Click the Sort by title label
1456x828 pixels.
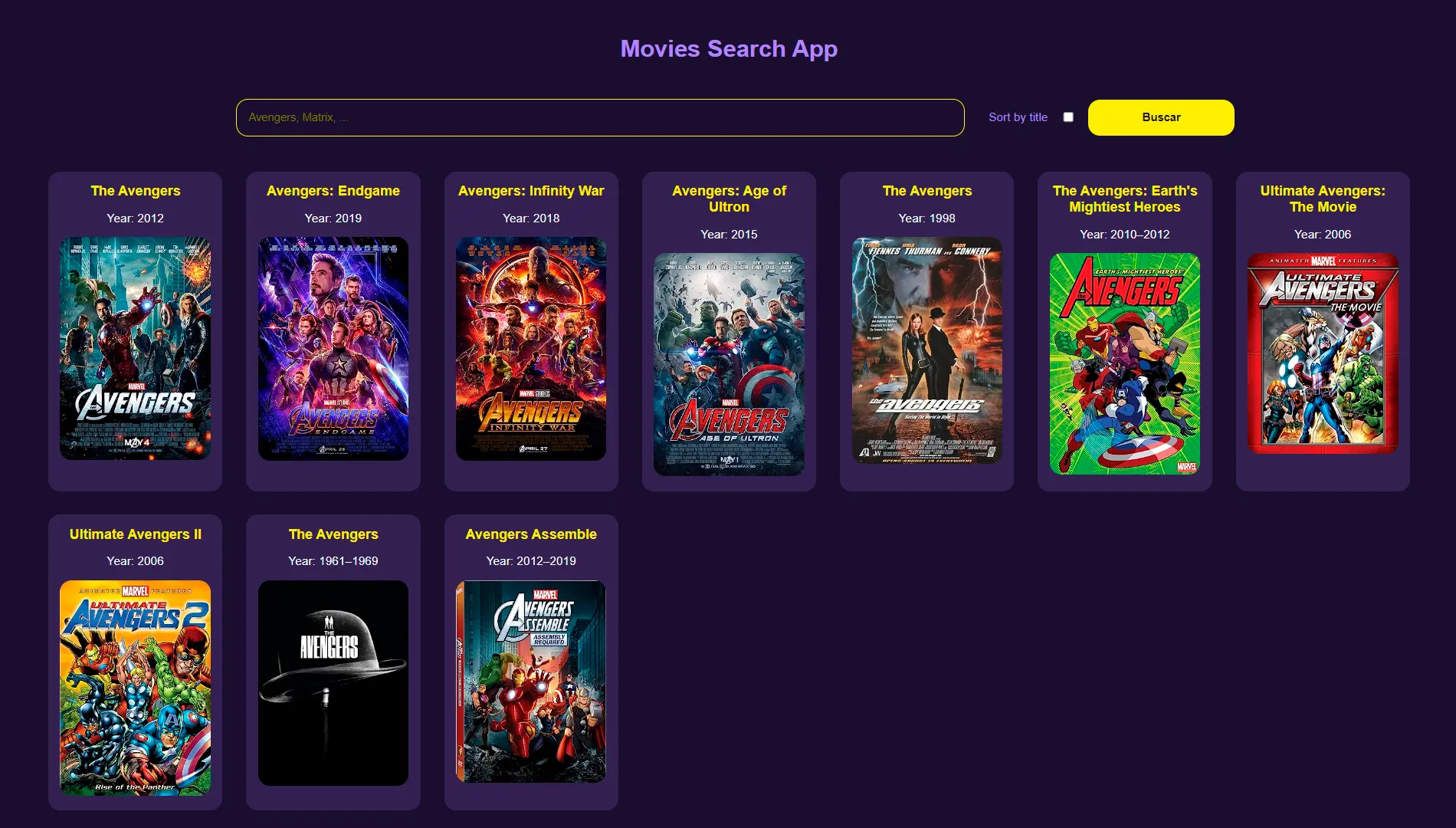[x=1018, y=117]
